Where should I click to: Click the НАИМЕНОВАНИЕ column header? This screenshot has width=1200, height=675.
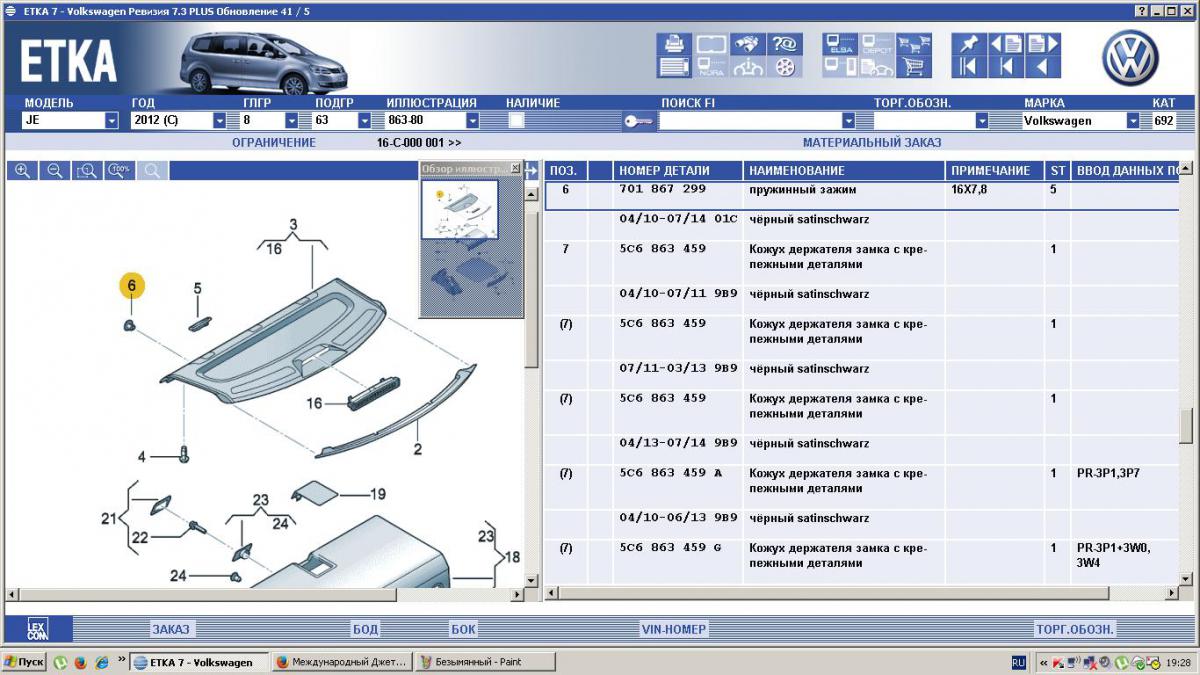point(845,171)
